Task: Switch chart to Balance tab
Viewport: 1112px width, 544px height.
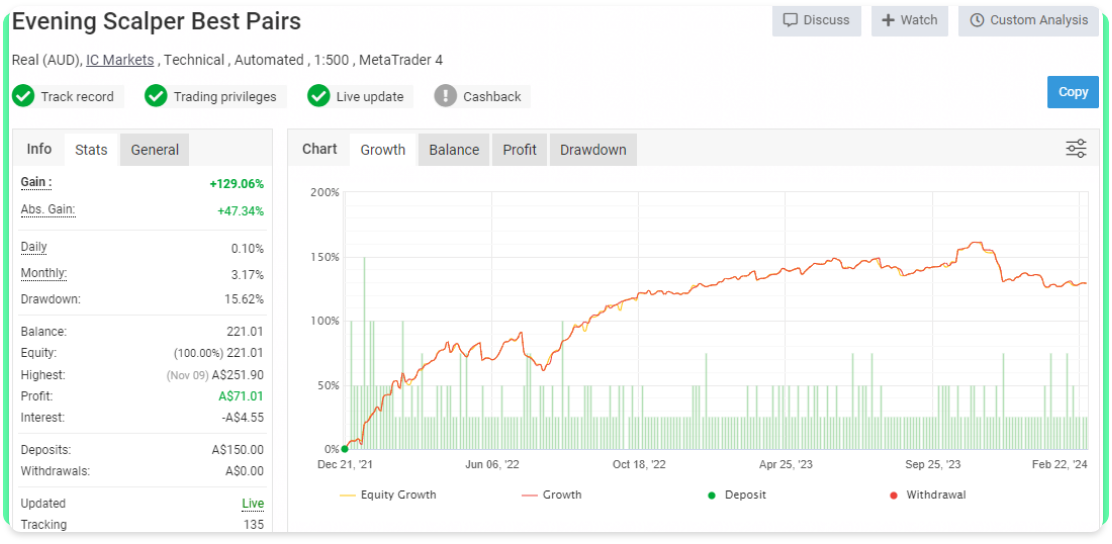Action: pyautogui.click(x=454, y=150)
